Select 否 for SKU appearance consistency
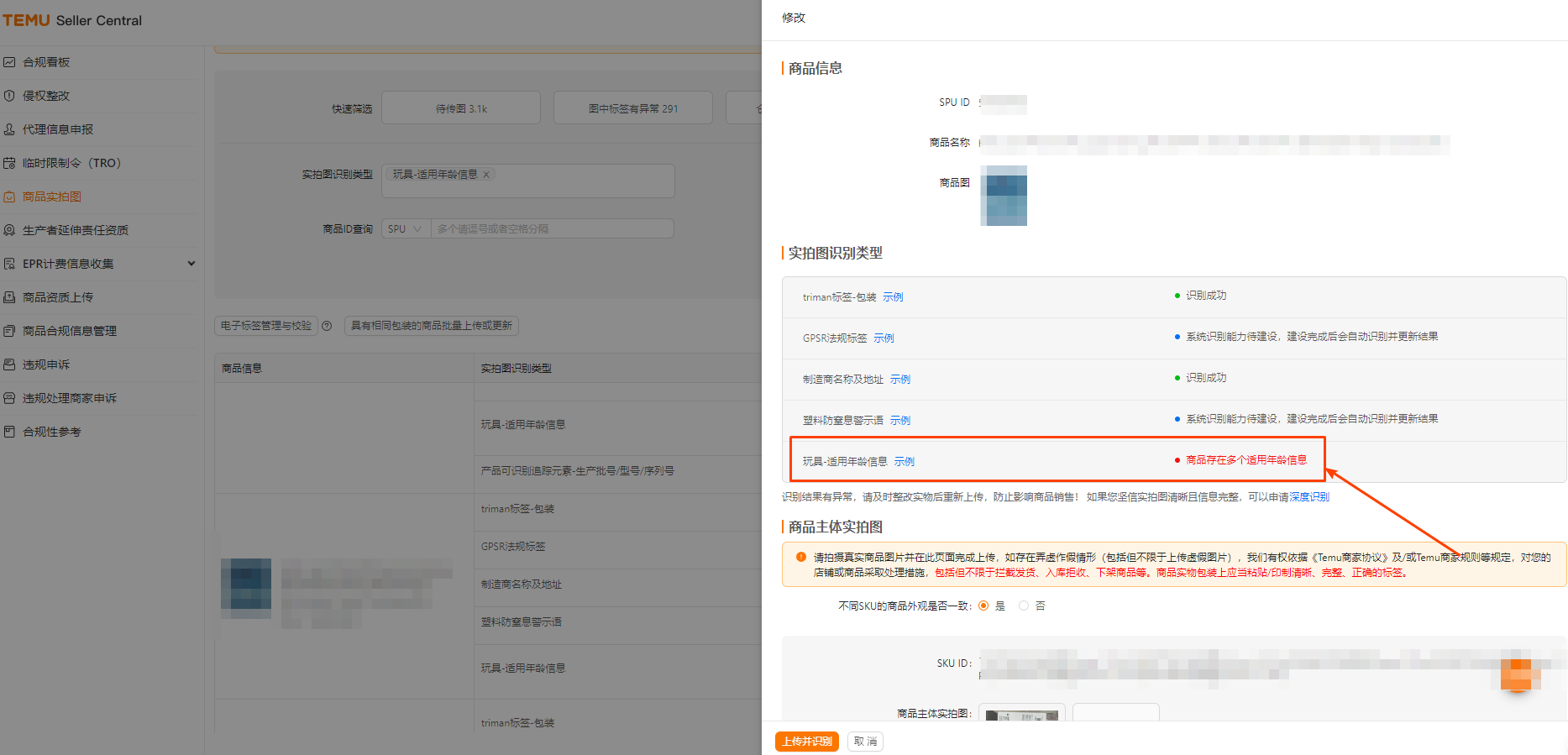 point(1024,606)
